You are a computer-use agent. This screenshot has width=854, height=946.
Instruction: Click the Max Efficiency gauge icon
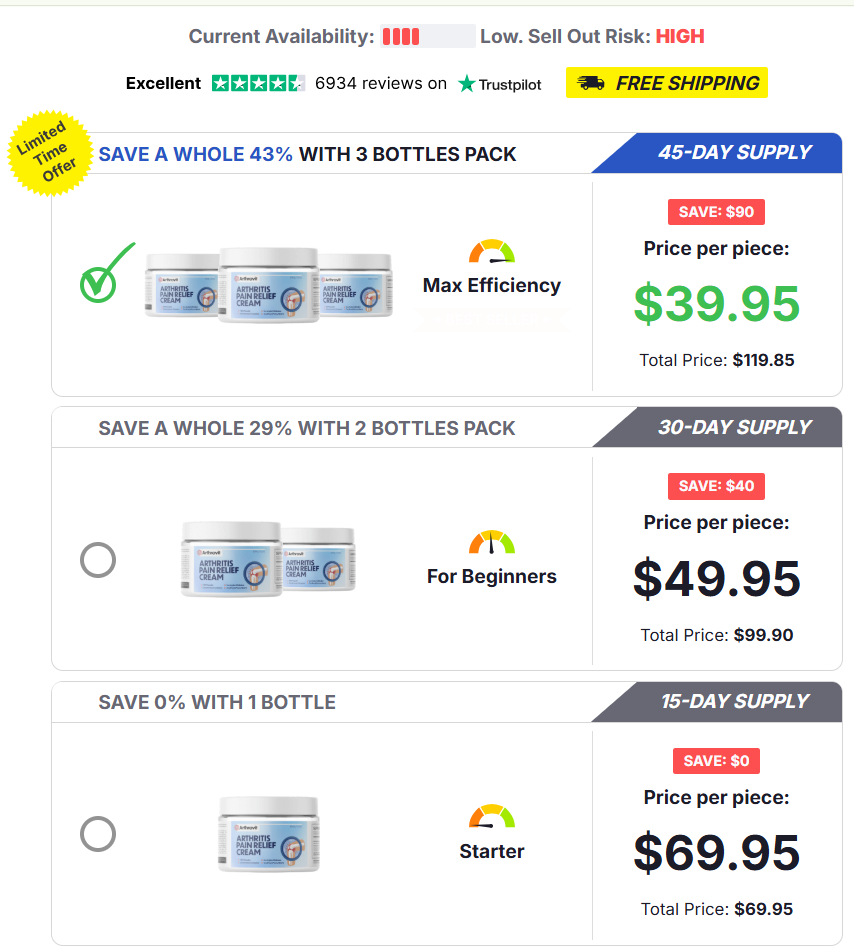click(491, 251)
